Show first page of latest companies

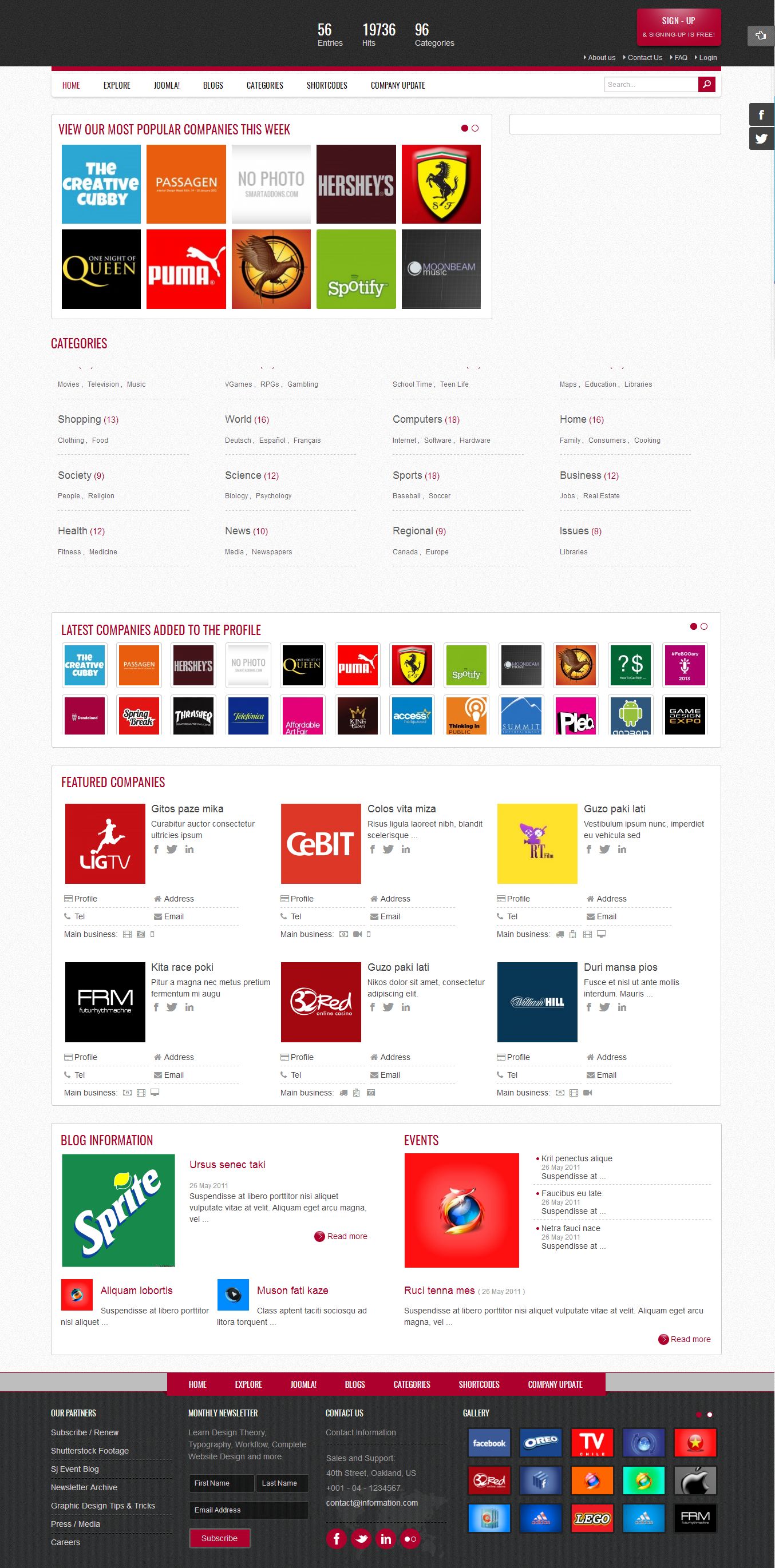point(693,626)
